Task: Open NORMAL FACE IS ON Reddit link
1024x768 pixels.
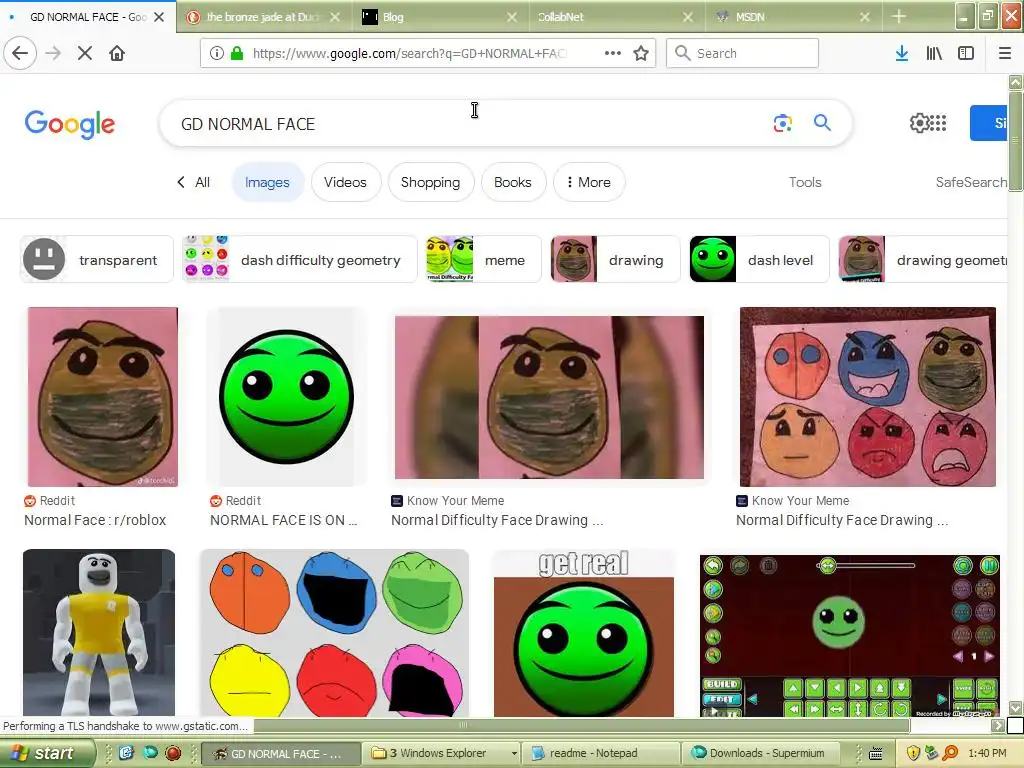Action: [x=283, y=520]
